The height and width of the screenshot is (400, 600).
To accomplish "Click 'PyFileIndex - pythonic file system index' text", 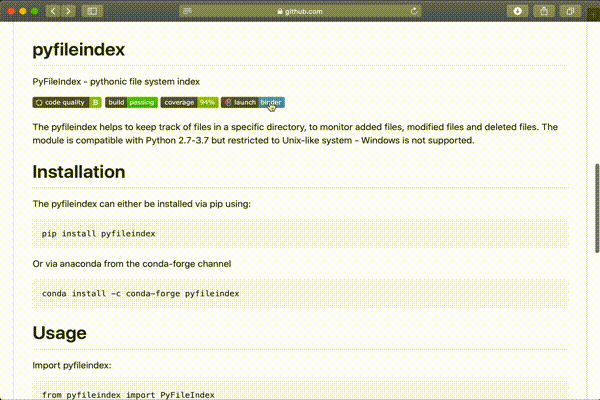I will (x=116, y=82).
